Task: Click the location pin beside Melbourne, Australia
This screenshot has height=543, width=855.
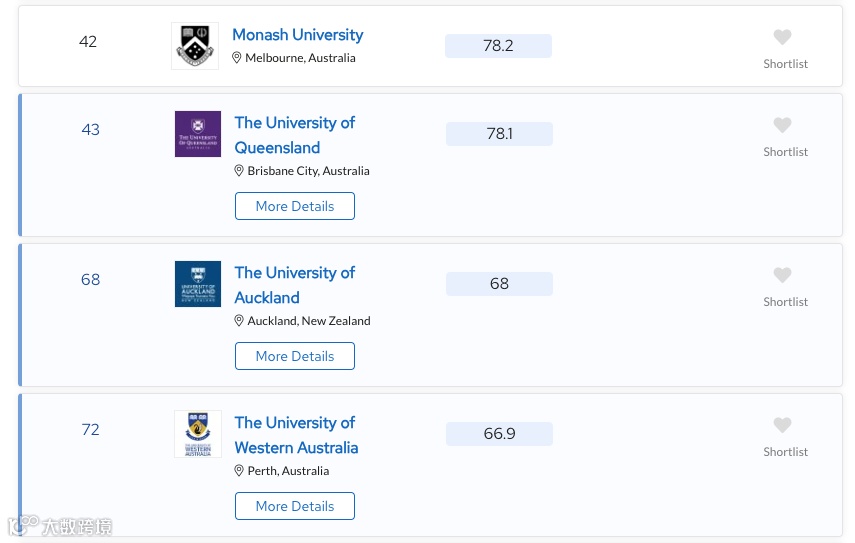Action: tap(237, 58)
